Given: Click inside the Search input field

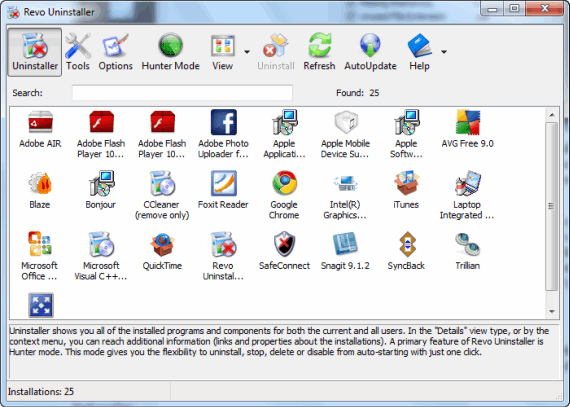Looking at the screenshot, I should click(x=182, y=93).
